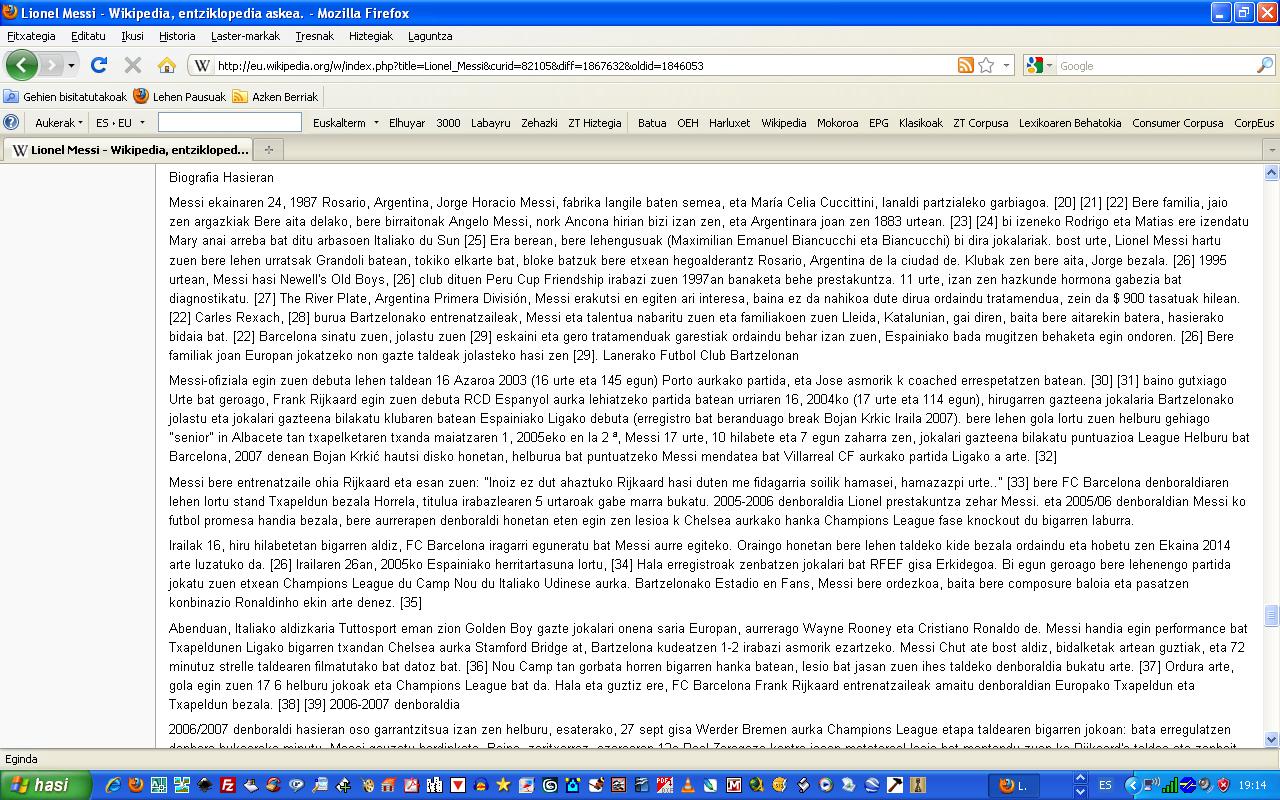Open the Euskalterm dropdown arrow

376,123
